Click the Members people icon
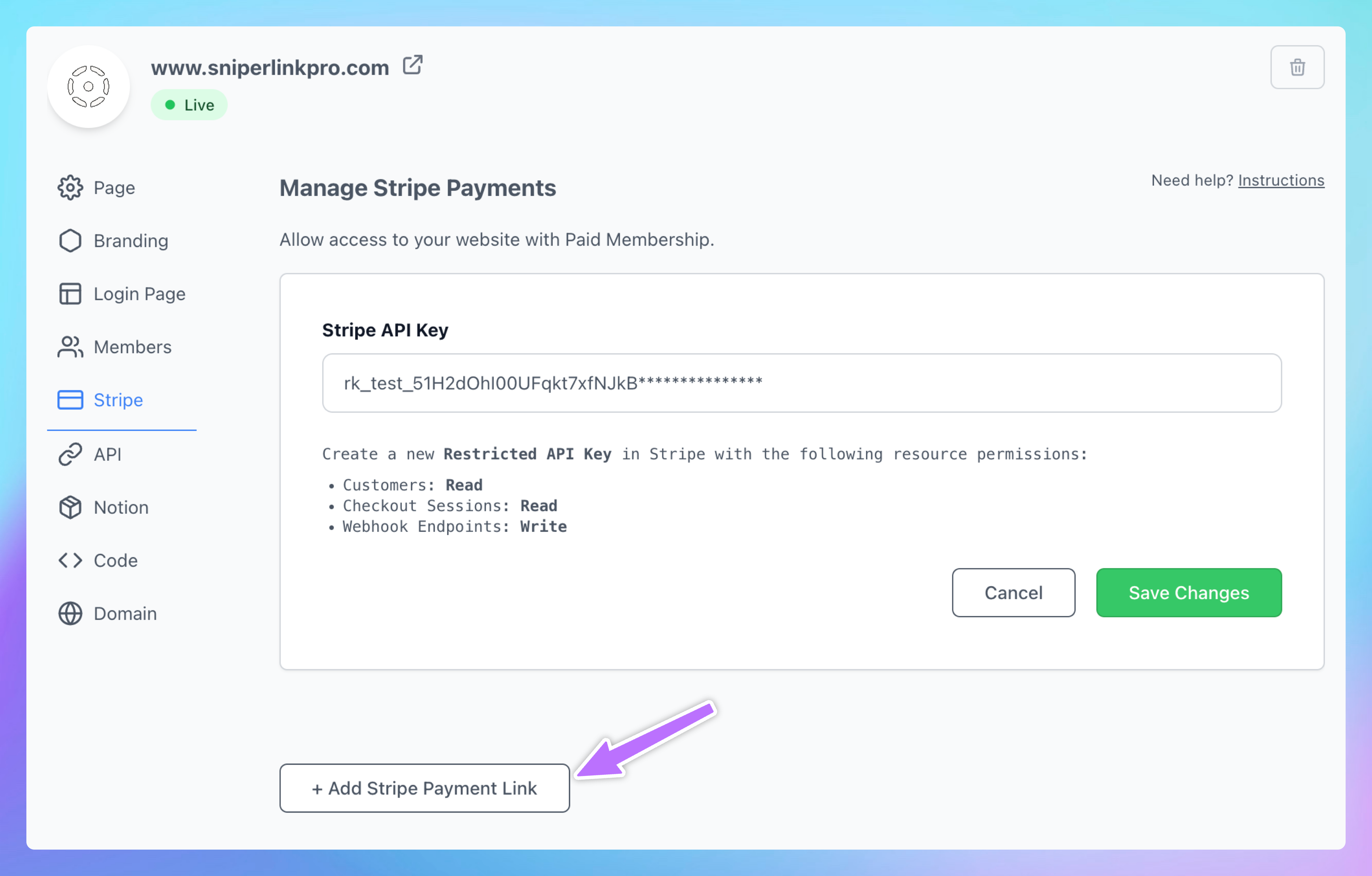This screenshot has width=1372, height=876. (70, 347)
